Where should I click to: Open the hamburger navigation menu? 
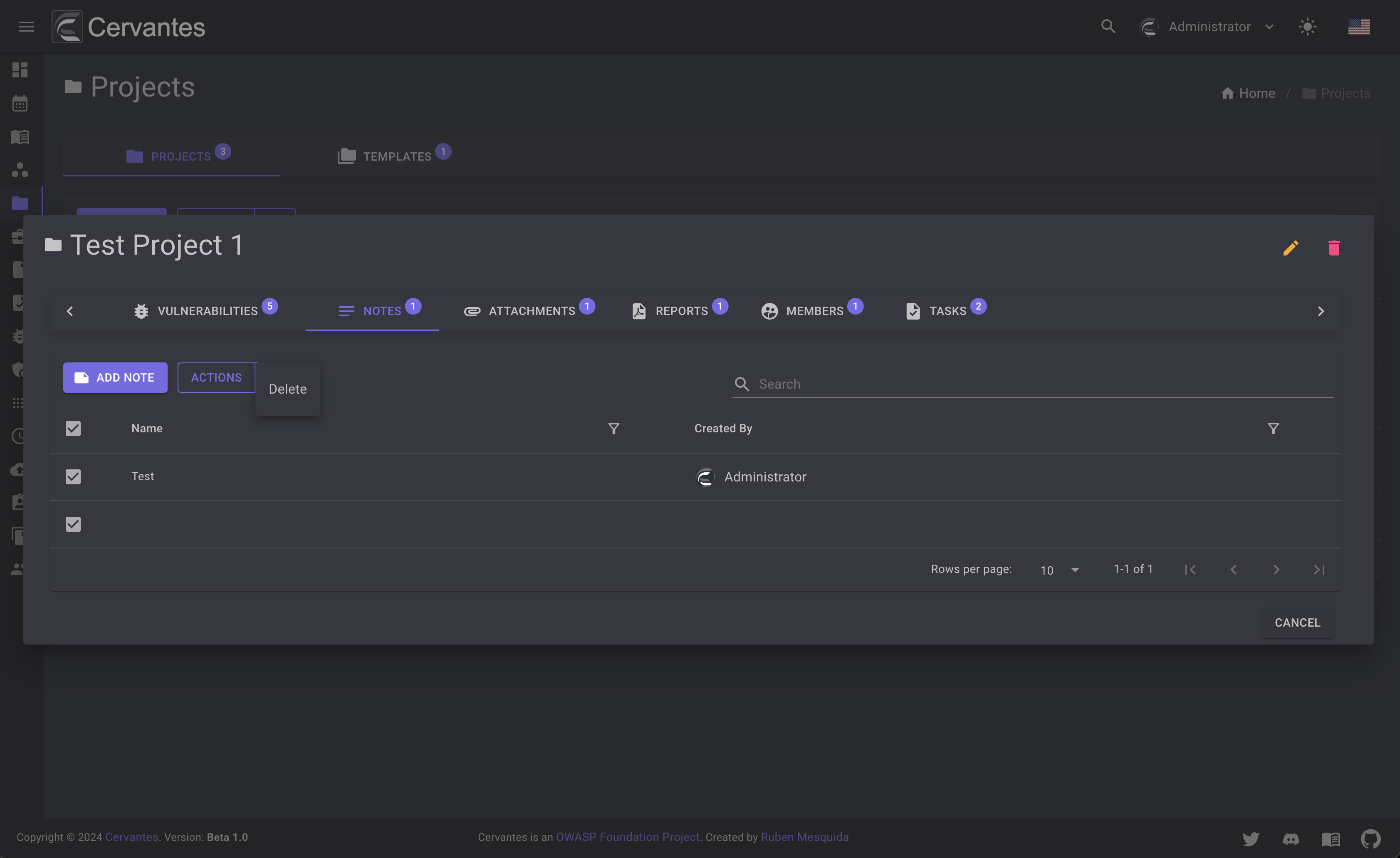(x=26, y=27)
